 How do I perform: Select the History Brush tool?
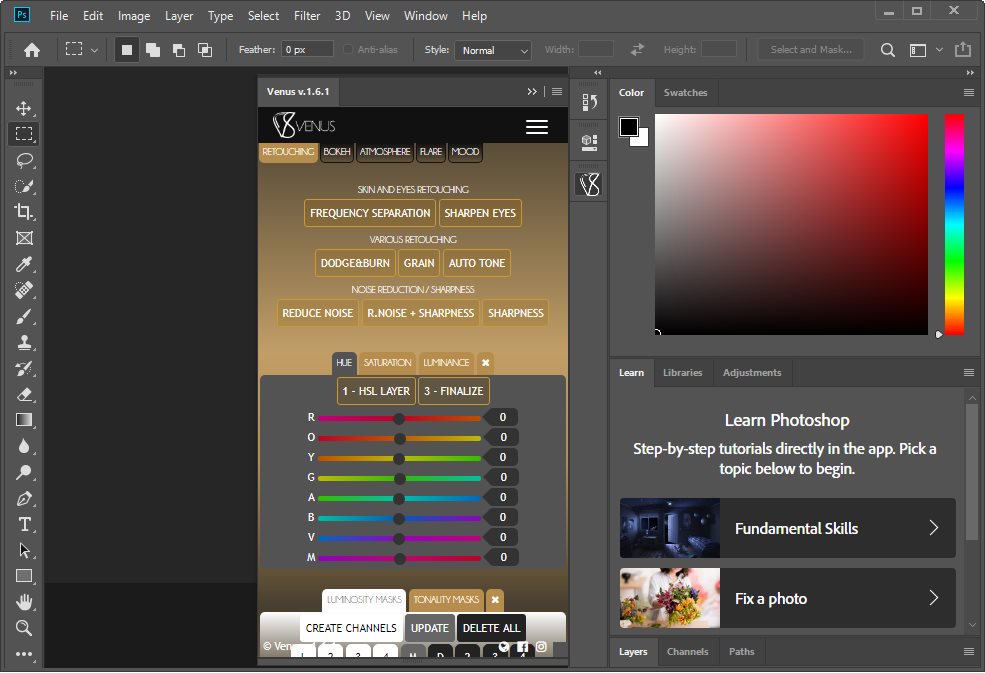[24, 368]
